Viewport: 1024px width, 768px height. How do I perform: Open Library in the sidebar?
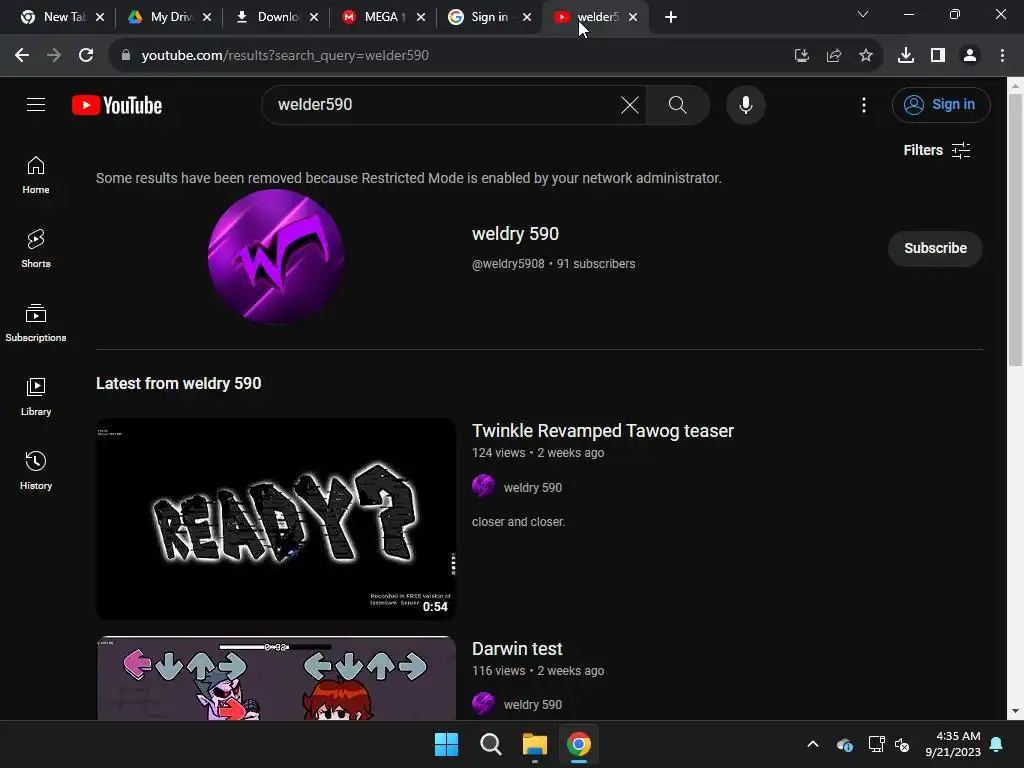pyautogui.click(x=36, y=396)
